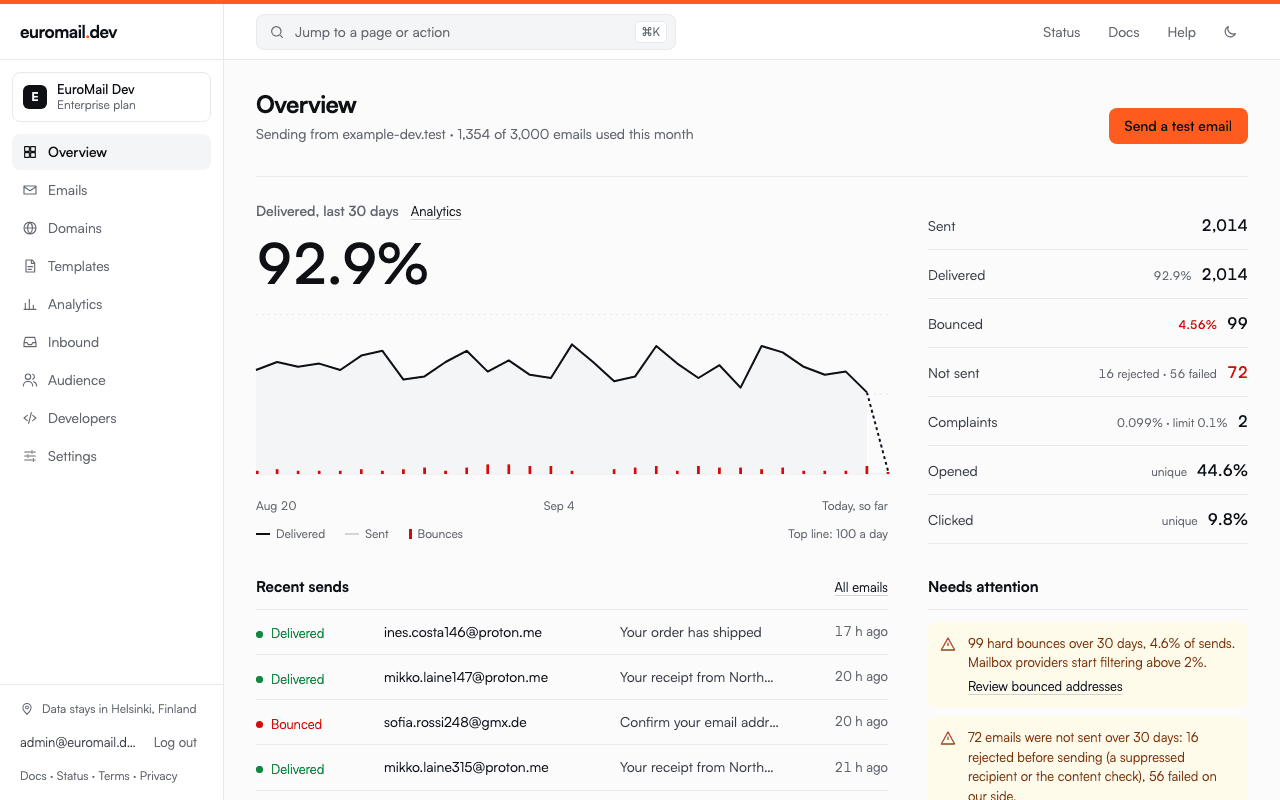This screenshot has width=1280, height=800.
Task: Click the Emails envelope icon
Action: [30, 190]
